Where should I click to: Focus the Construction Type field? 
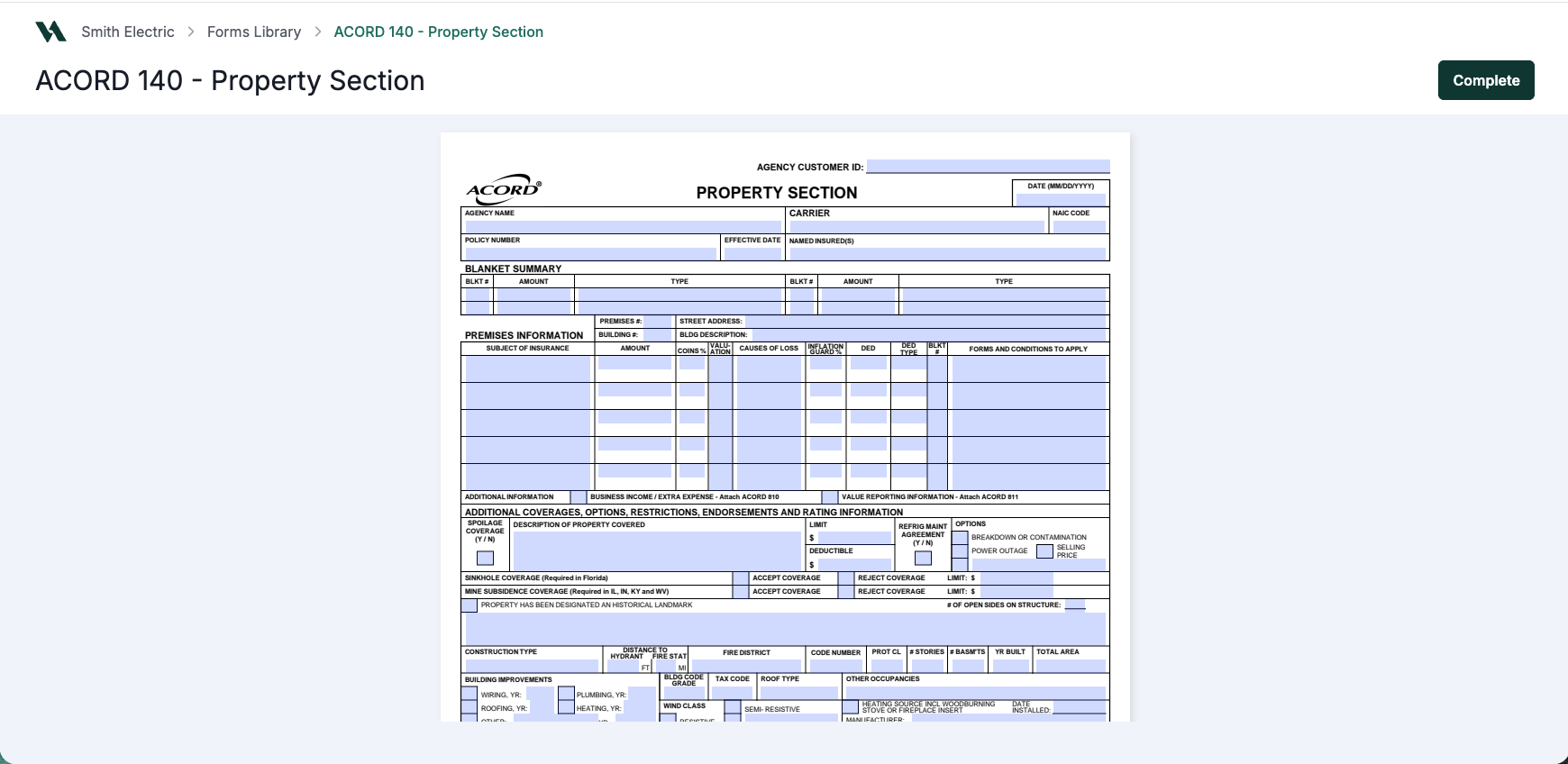[531, 666]
